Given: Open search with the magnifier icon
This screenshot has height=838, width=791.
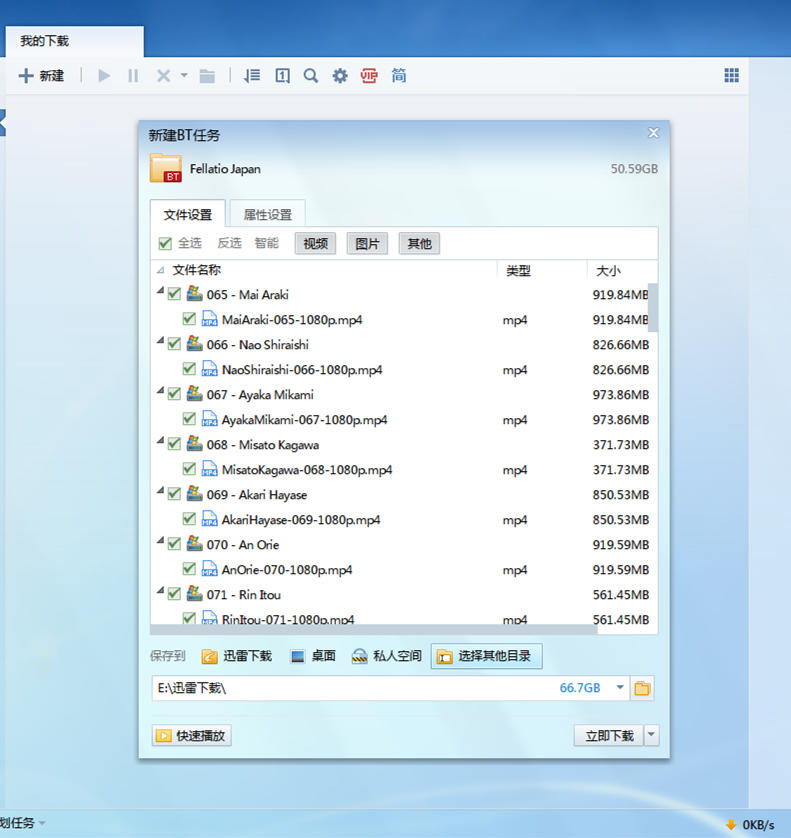Looking at the screenshot, I should [311, 76].
